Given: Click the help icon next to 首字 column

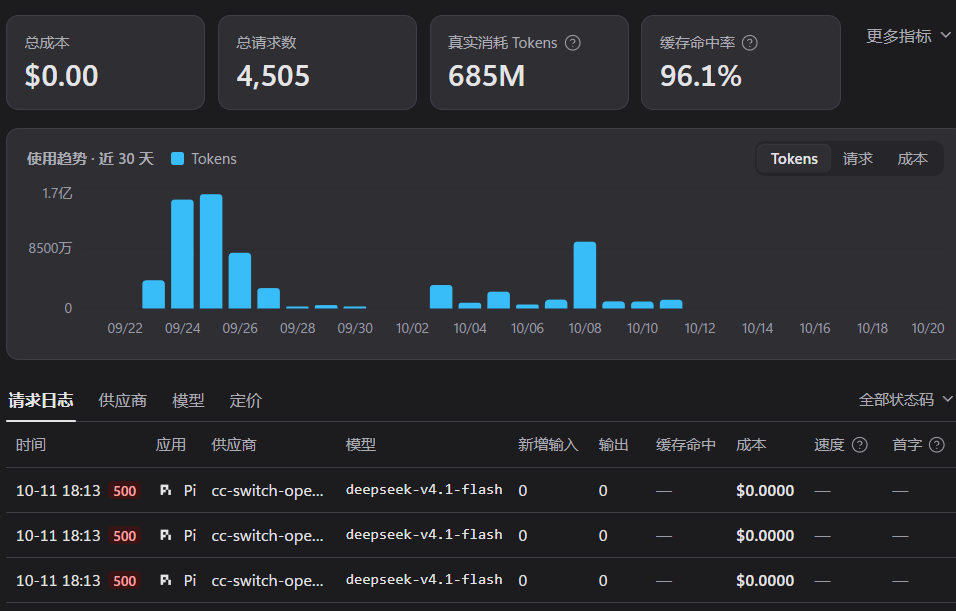Looking at the screenshot, I should tap(936, 445).
